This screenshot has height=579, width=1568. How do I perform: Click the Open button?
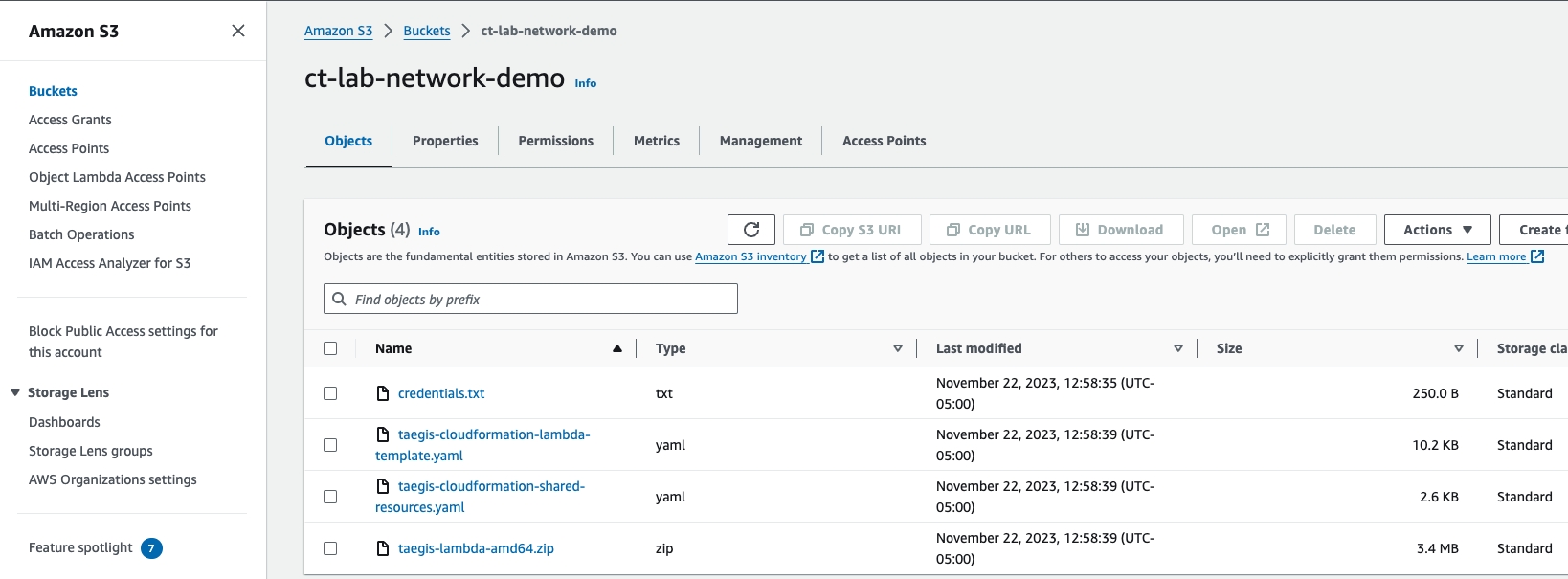1239,230
